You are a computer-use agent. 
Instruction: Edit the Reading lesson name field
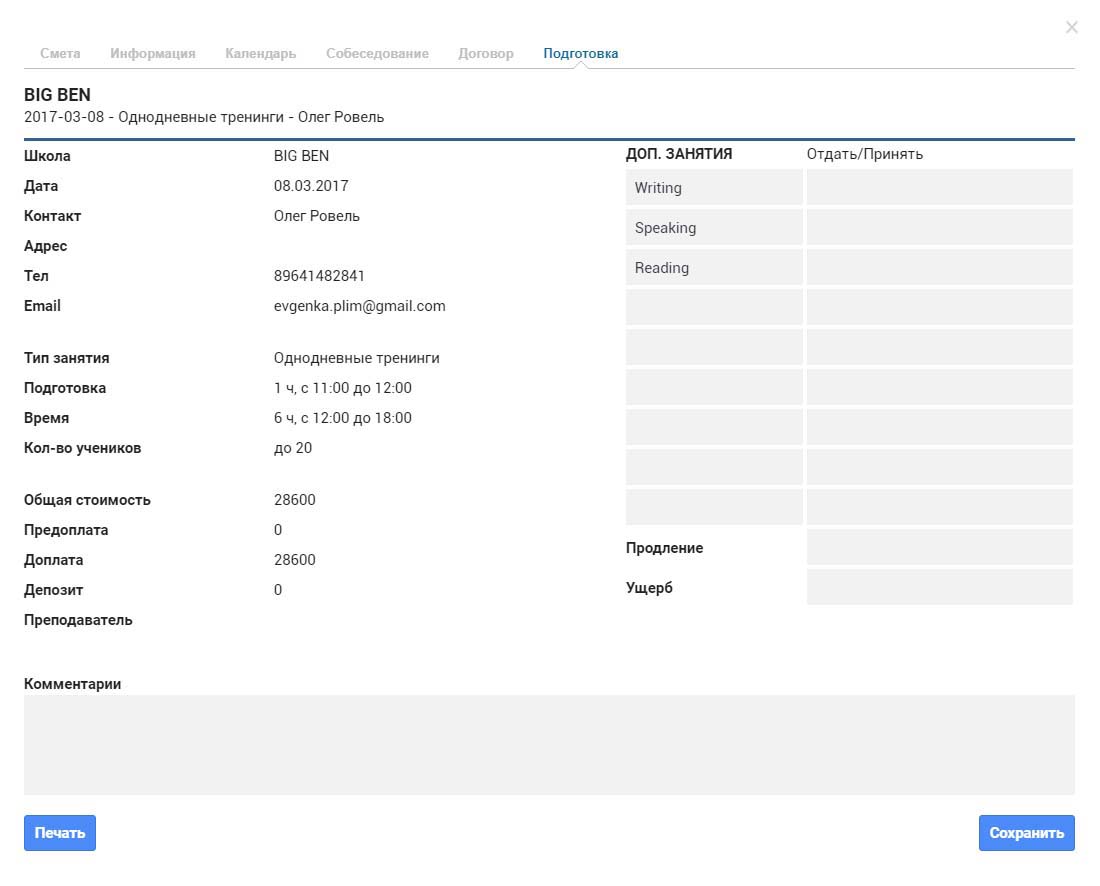pos(714,267)
